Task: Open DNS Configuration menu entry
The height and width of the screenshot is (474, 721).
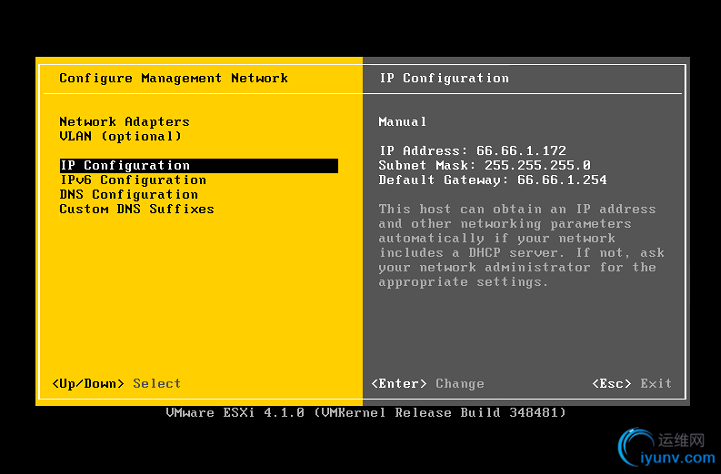Action: click(x=129, y=195)
